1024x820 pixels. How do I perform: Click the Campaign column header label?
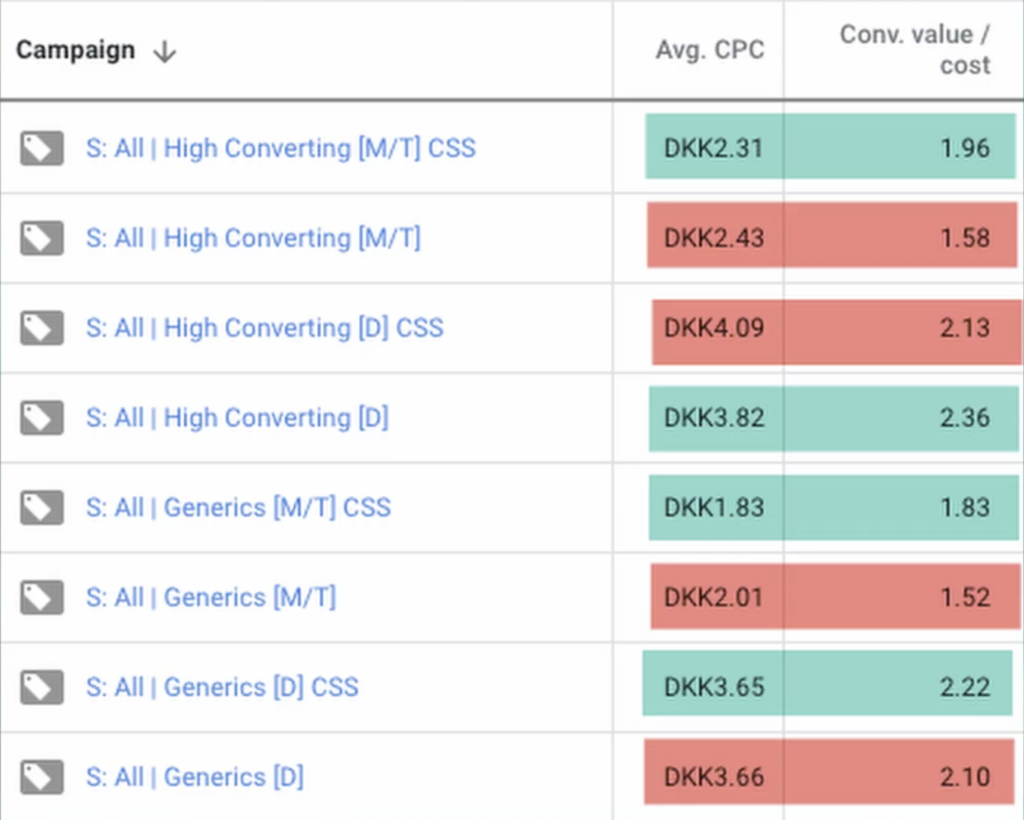coord(75,51)
